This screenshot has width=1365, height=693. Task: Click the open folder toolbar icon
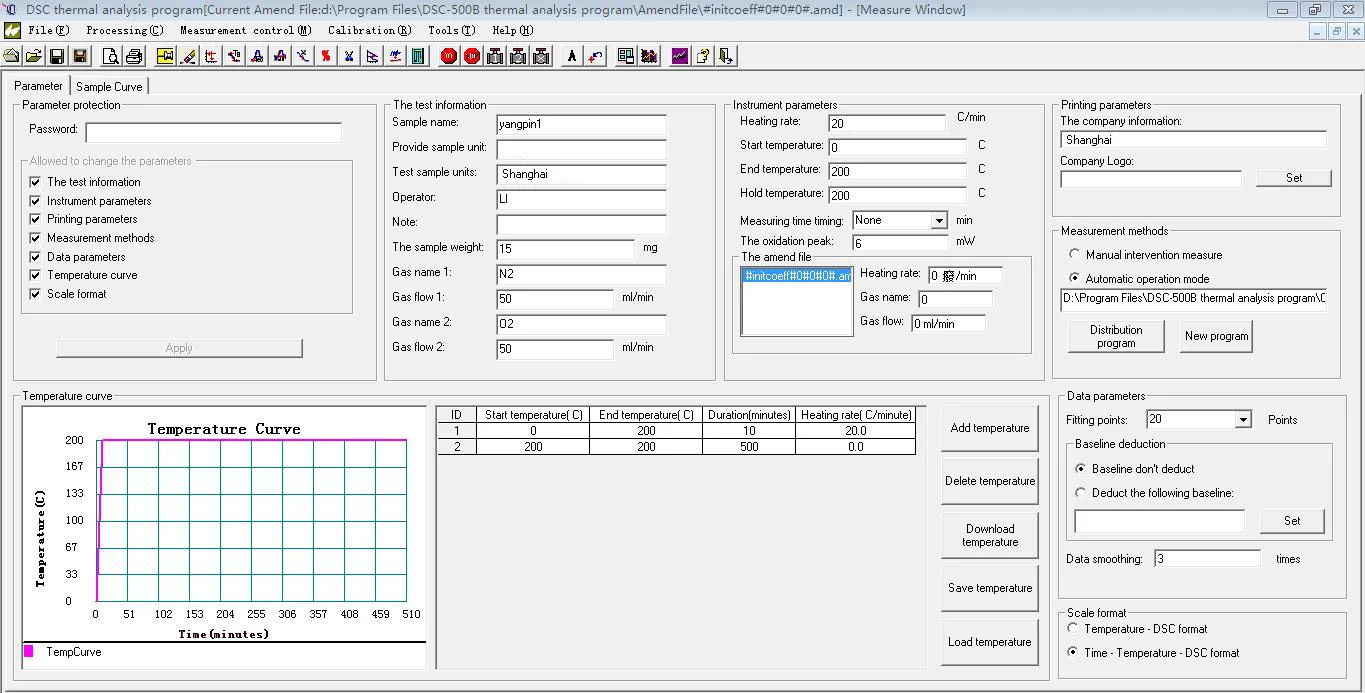tap(34, 57)
